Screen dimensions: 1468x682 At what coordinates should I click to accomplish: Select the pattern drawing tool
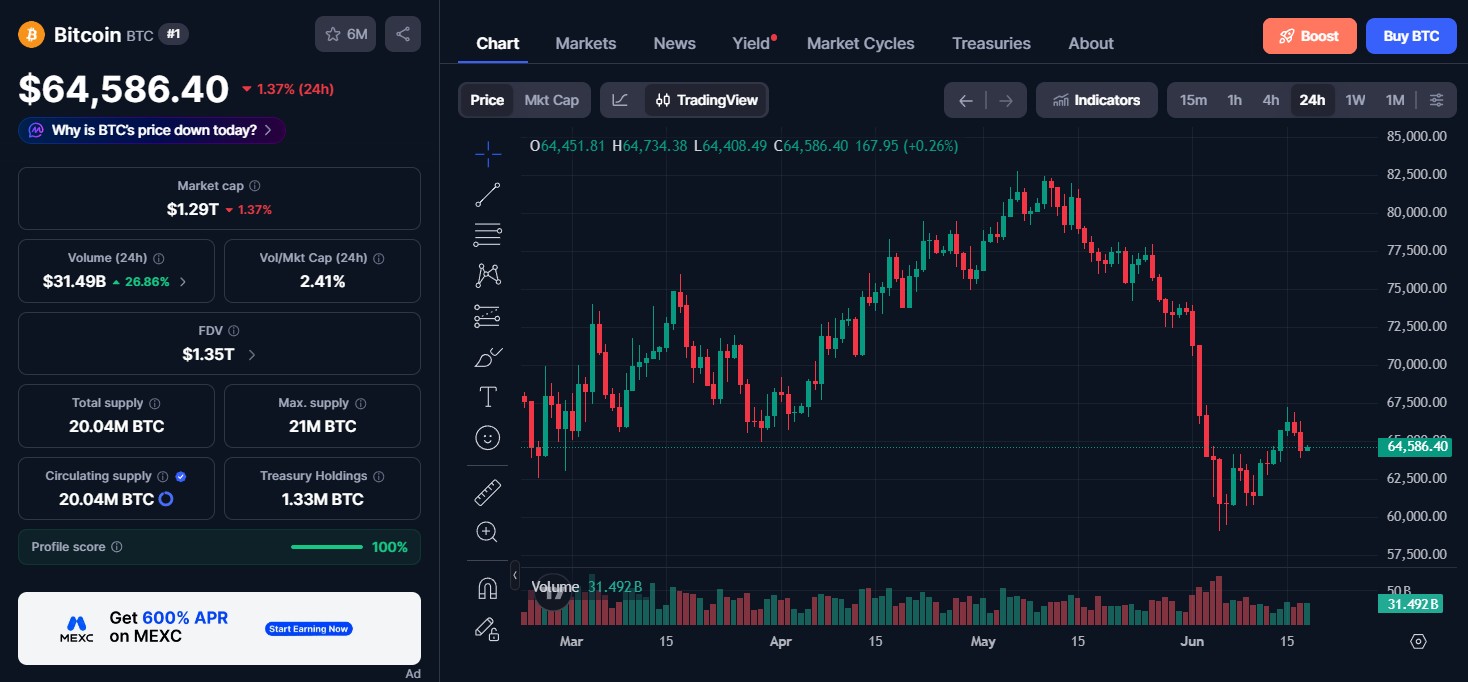488,275
